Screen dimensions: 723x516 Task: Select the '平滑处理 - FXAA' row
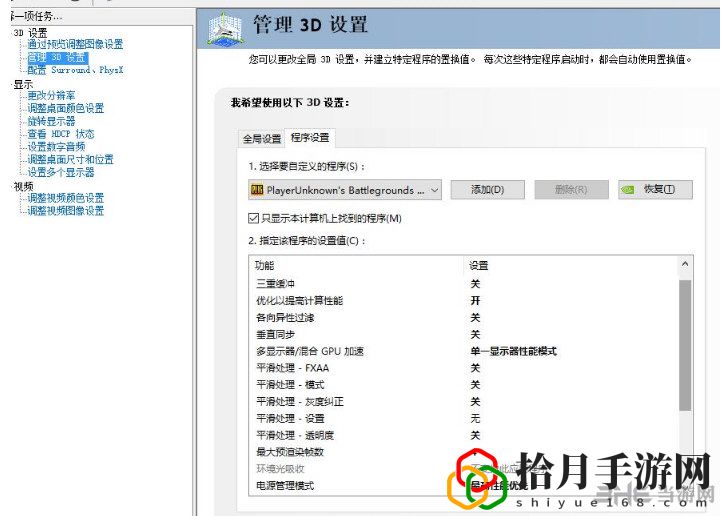(463, 368)
